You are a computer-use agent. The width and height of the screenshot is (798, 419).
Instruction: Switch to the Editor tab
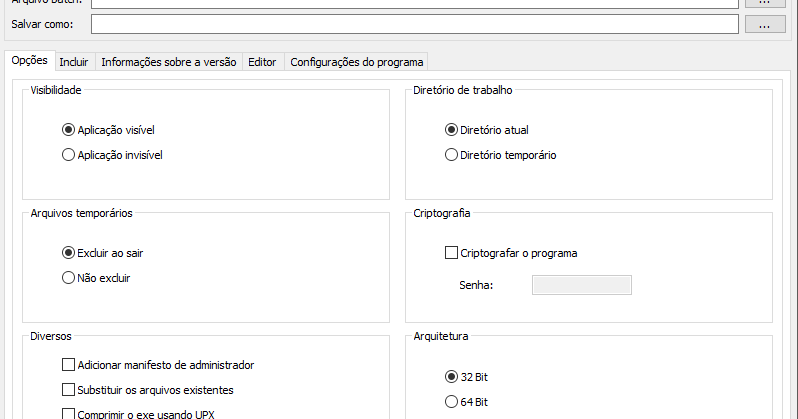coord(262,62)
